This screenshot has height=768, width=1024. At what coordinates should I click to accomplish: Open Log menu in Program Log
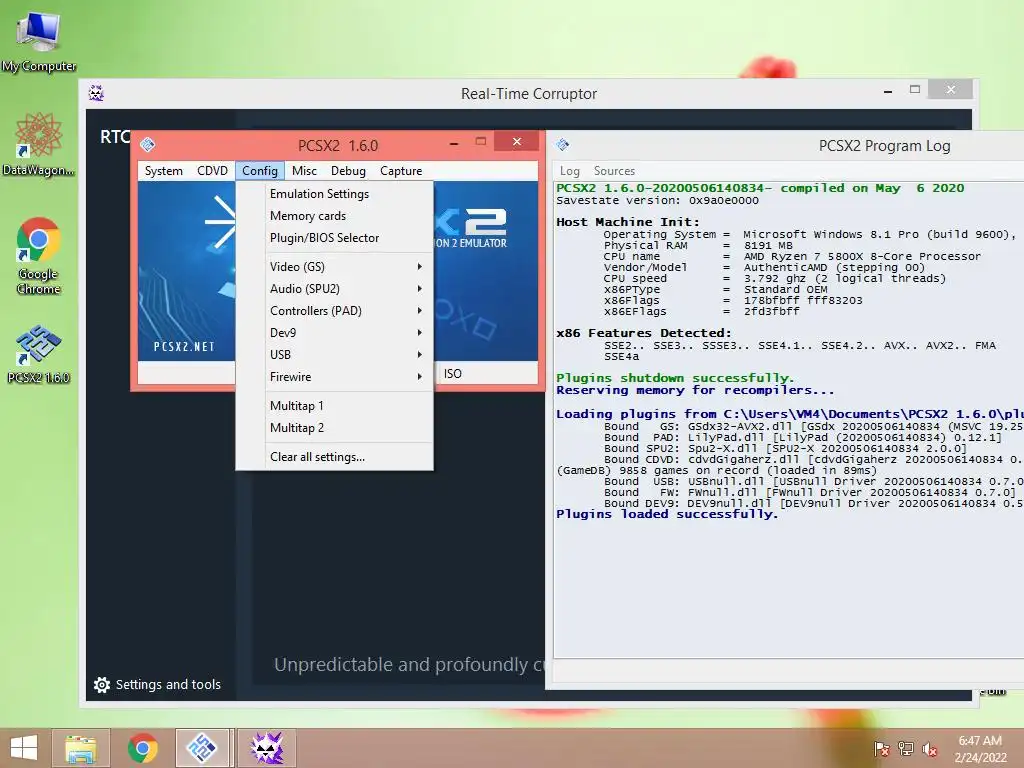point(569,170)
